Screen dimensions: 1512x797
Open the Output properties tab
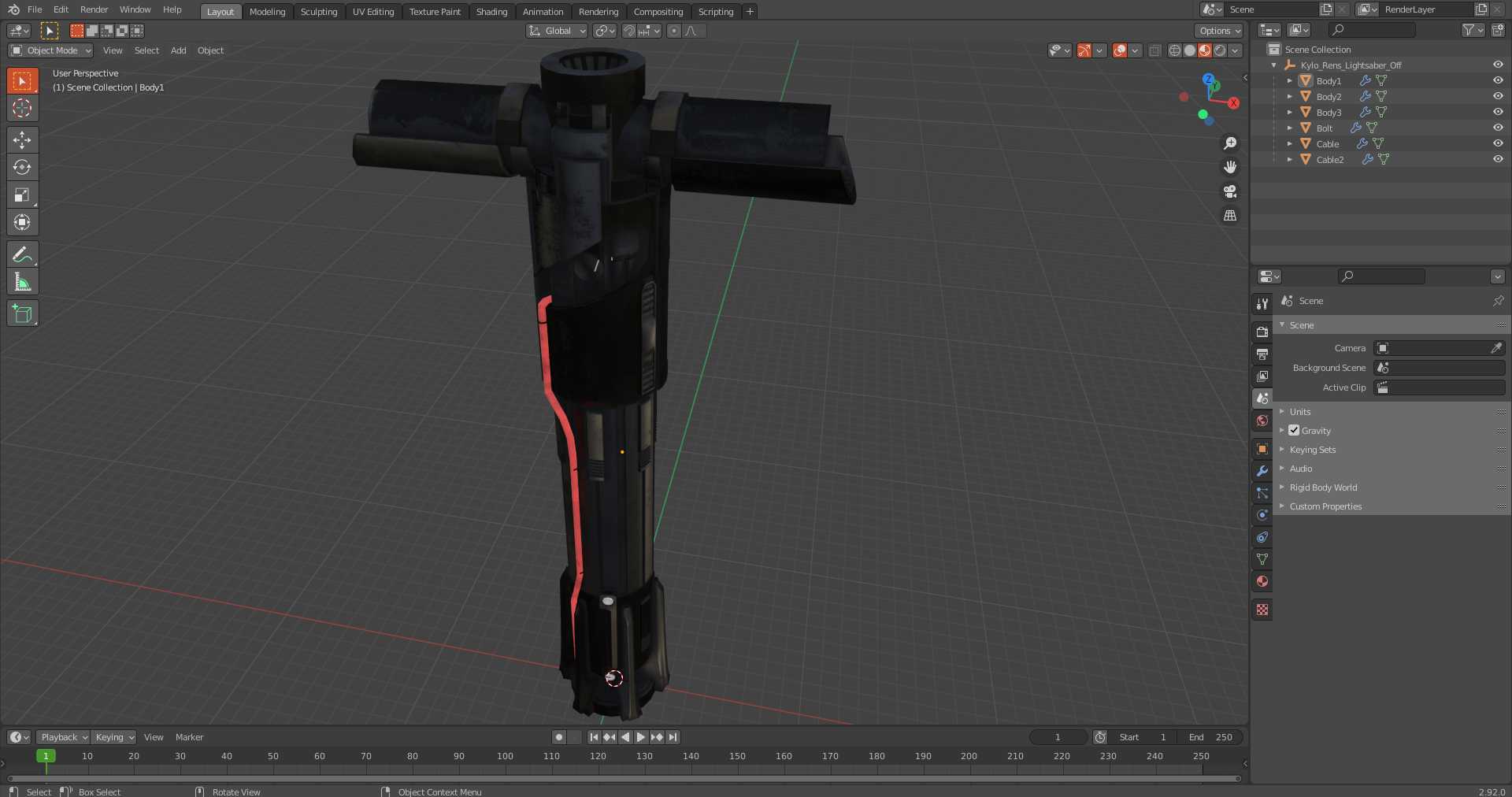[1262, 354]
